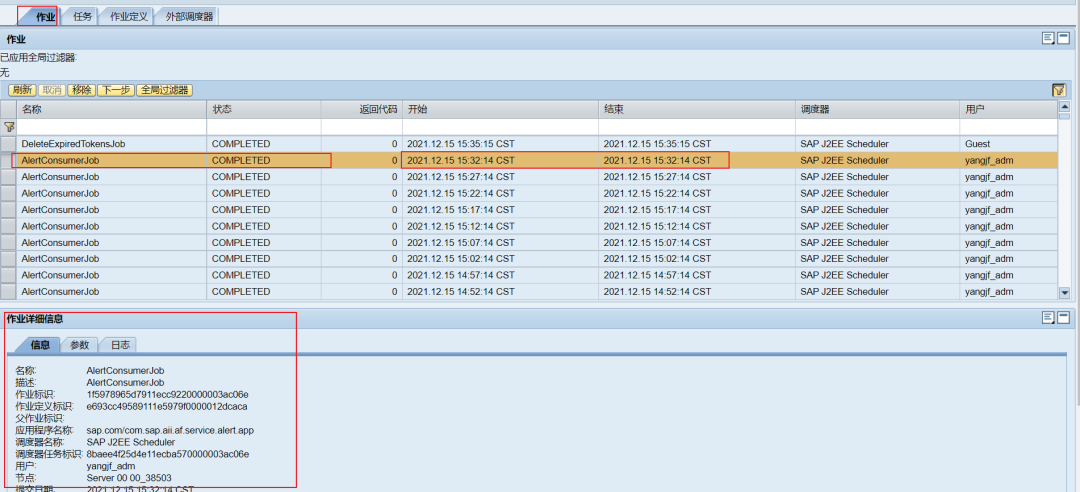Sort by the 开始 column header
The image size is (1080, 492).
500,110
